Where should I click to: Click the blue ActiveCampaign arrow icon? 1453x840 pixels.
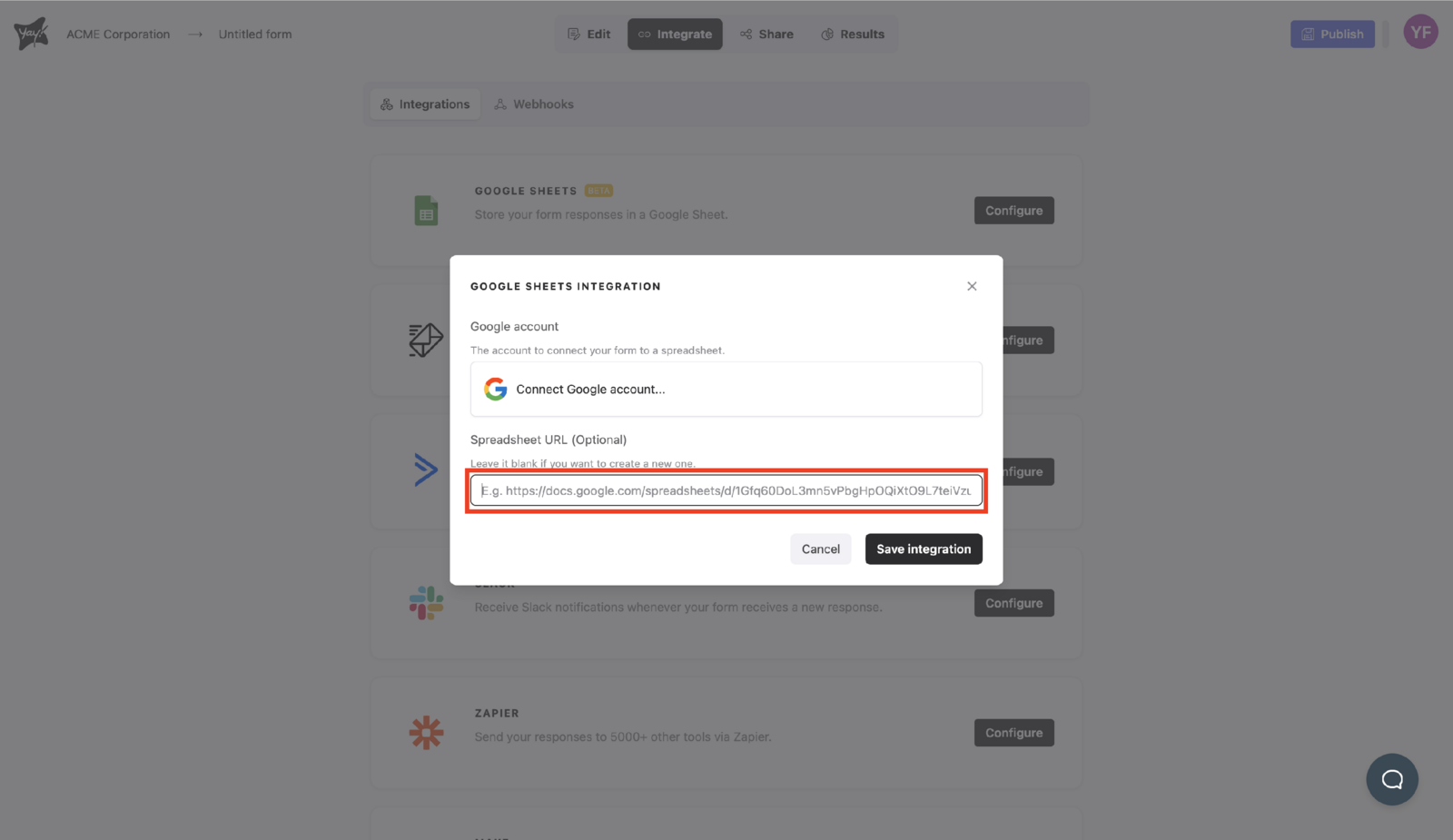click(425, 469)
